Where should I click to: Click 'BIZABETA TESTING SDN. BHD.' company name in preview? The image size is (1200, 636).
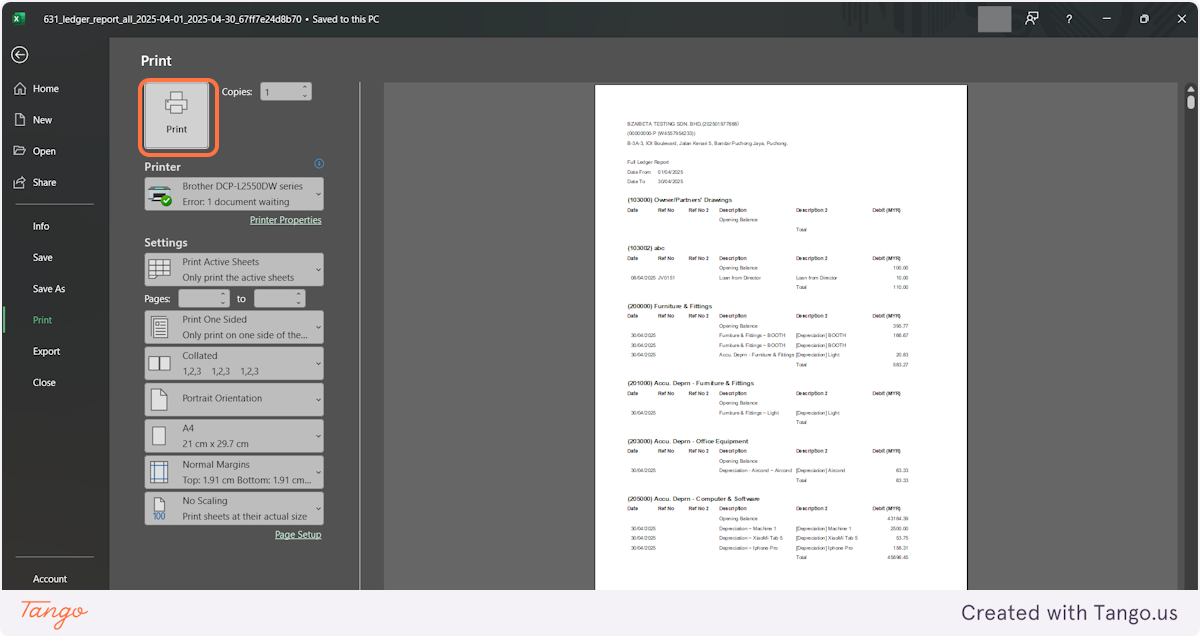click(x=665, y=124)
